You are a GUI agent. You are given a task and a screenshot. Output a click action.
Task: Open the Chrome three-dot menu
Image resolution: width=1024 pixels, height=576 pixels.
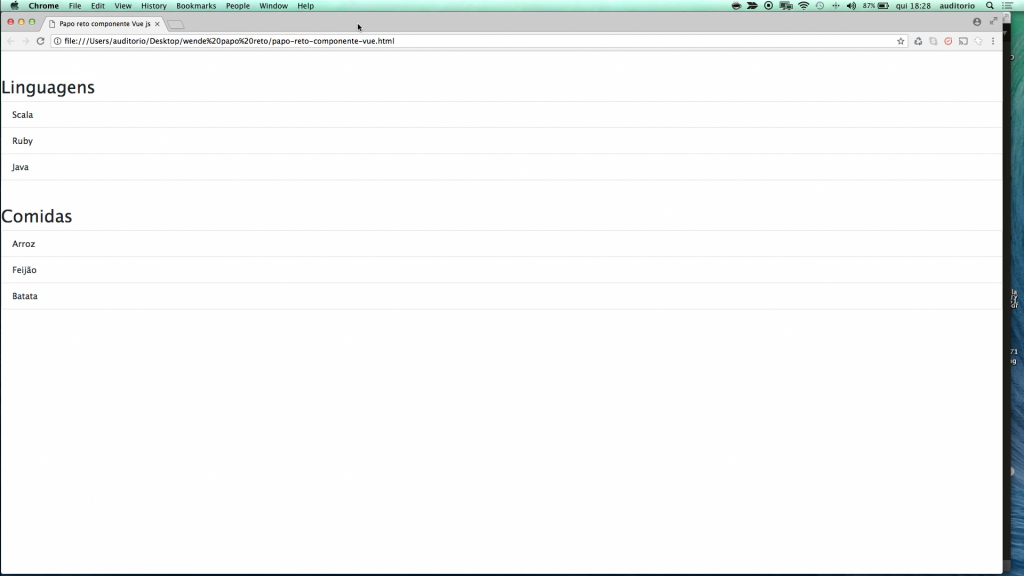[993, 41]
